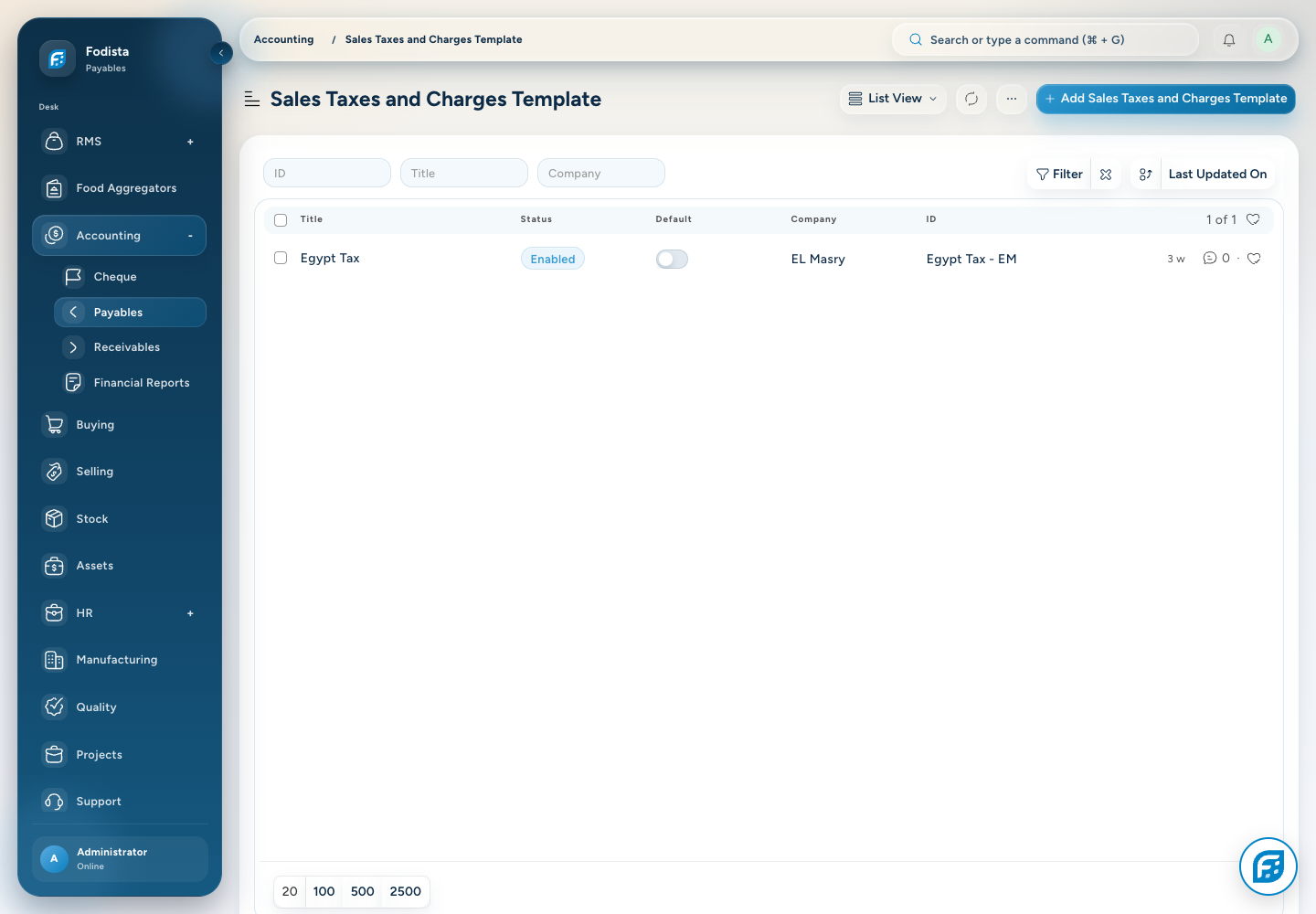Open the floating Fodista chat bubble
1316x914 pixels.
[1268, 866]
